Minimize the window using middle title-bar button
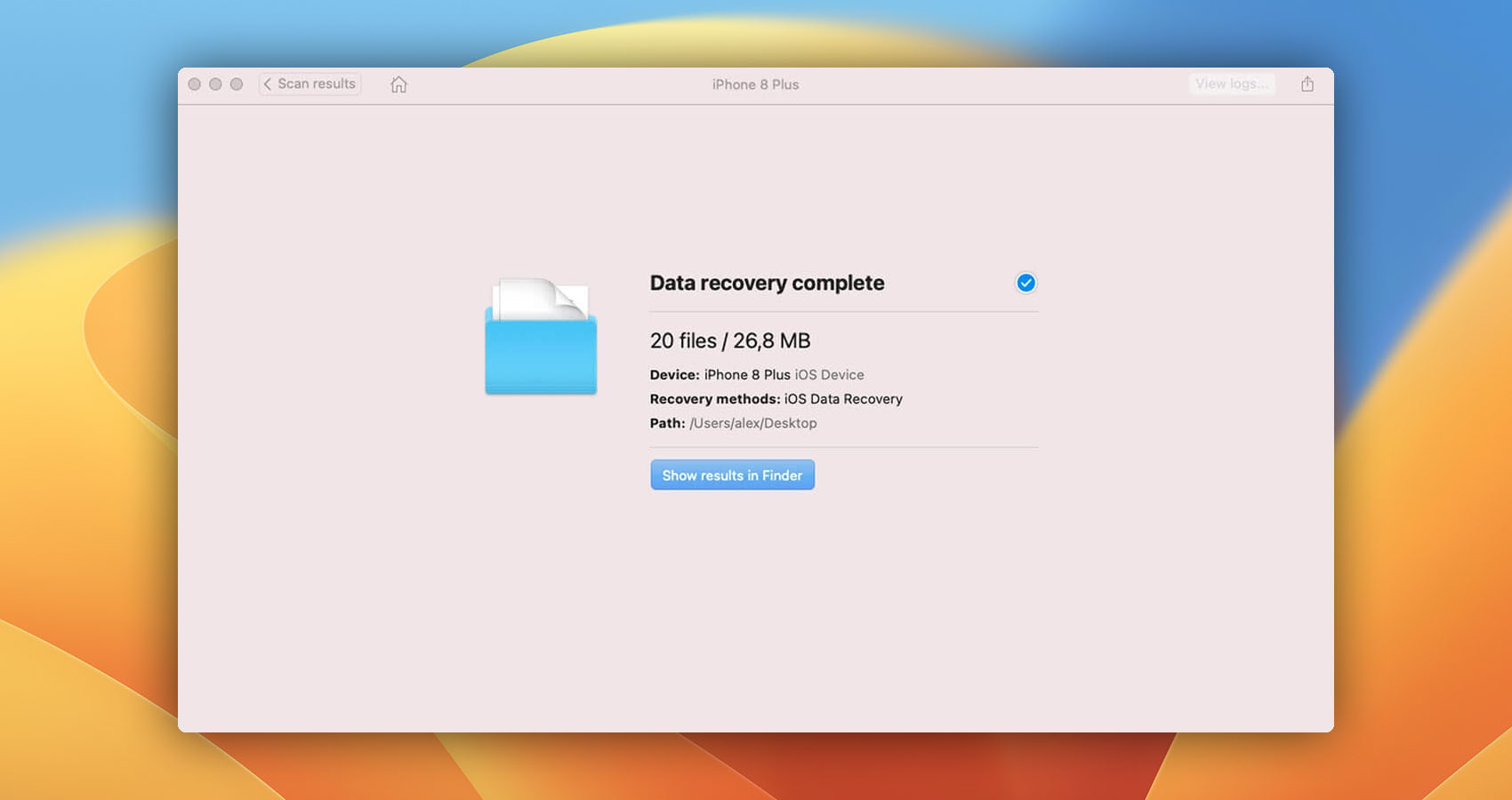The height and width of the screenshot is (800, 1512). pos(215,84)
